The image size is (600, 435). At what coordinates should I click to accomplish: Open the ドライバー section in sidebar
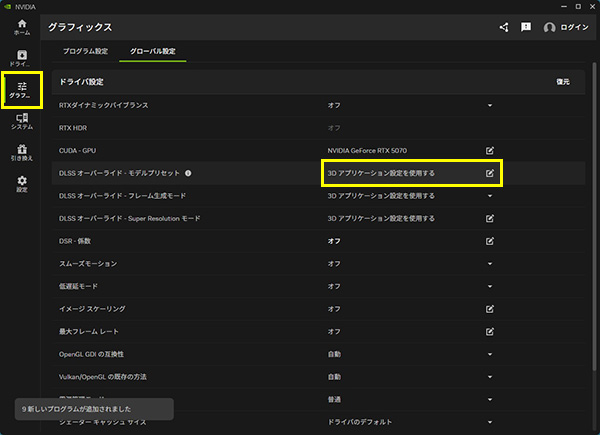(21, 58)
